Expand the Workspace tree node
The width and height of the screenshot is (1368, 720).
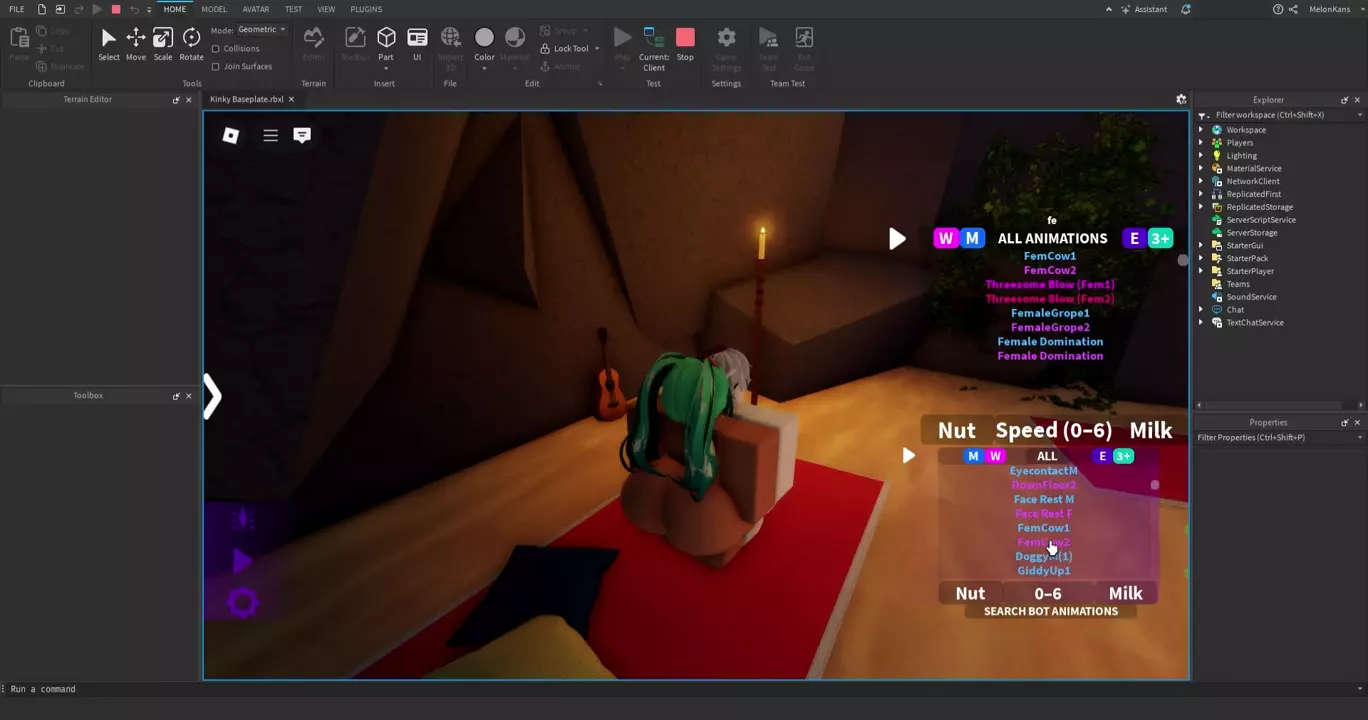tap(1201, 130)
